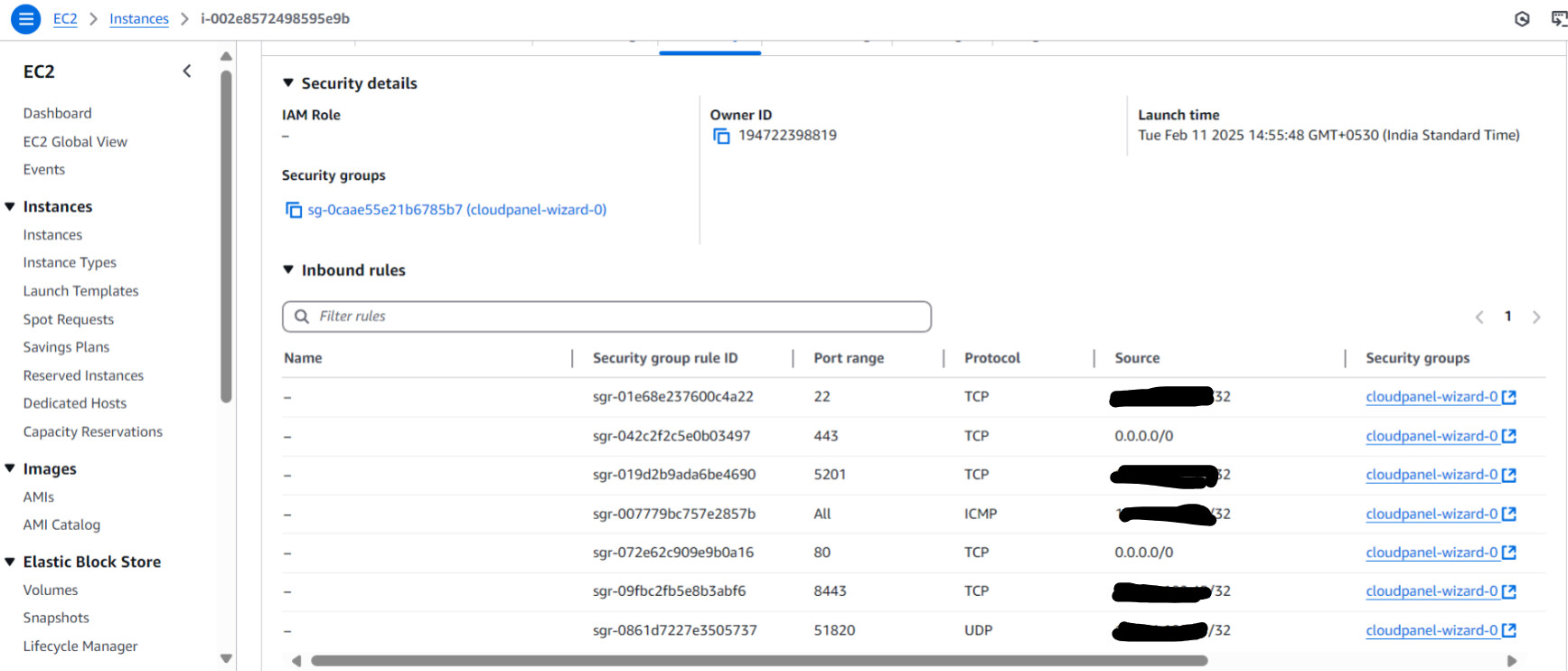Open Events in the sidebar

pos(44,169)
